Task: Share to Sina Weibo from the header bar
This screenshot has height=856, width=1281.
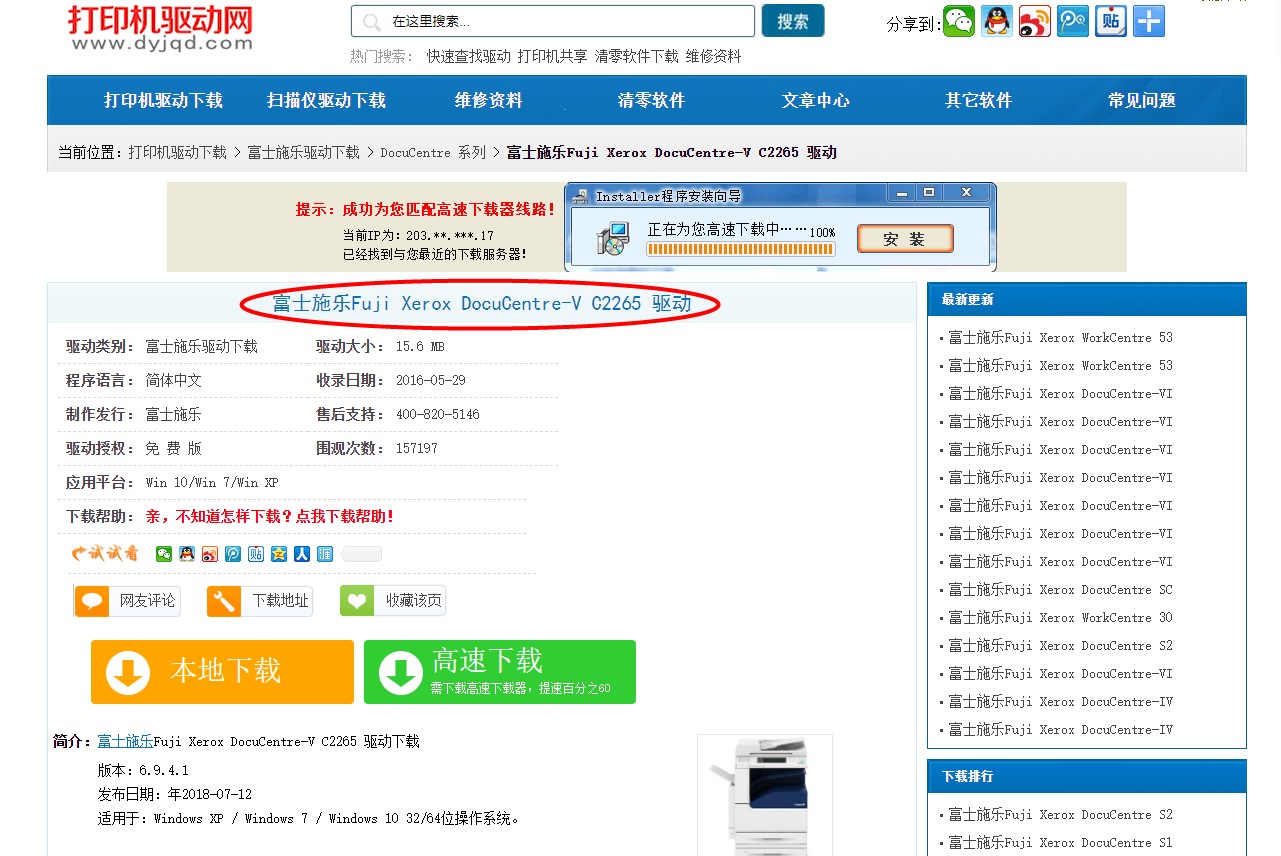Action: tap(1035, 21)
